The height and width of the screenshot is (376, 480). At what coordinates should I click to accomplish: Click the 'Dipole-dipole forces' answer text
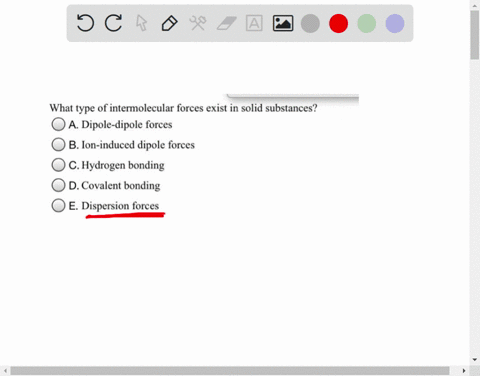[x=127, y=125]
